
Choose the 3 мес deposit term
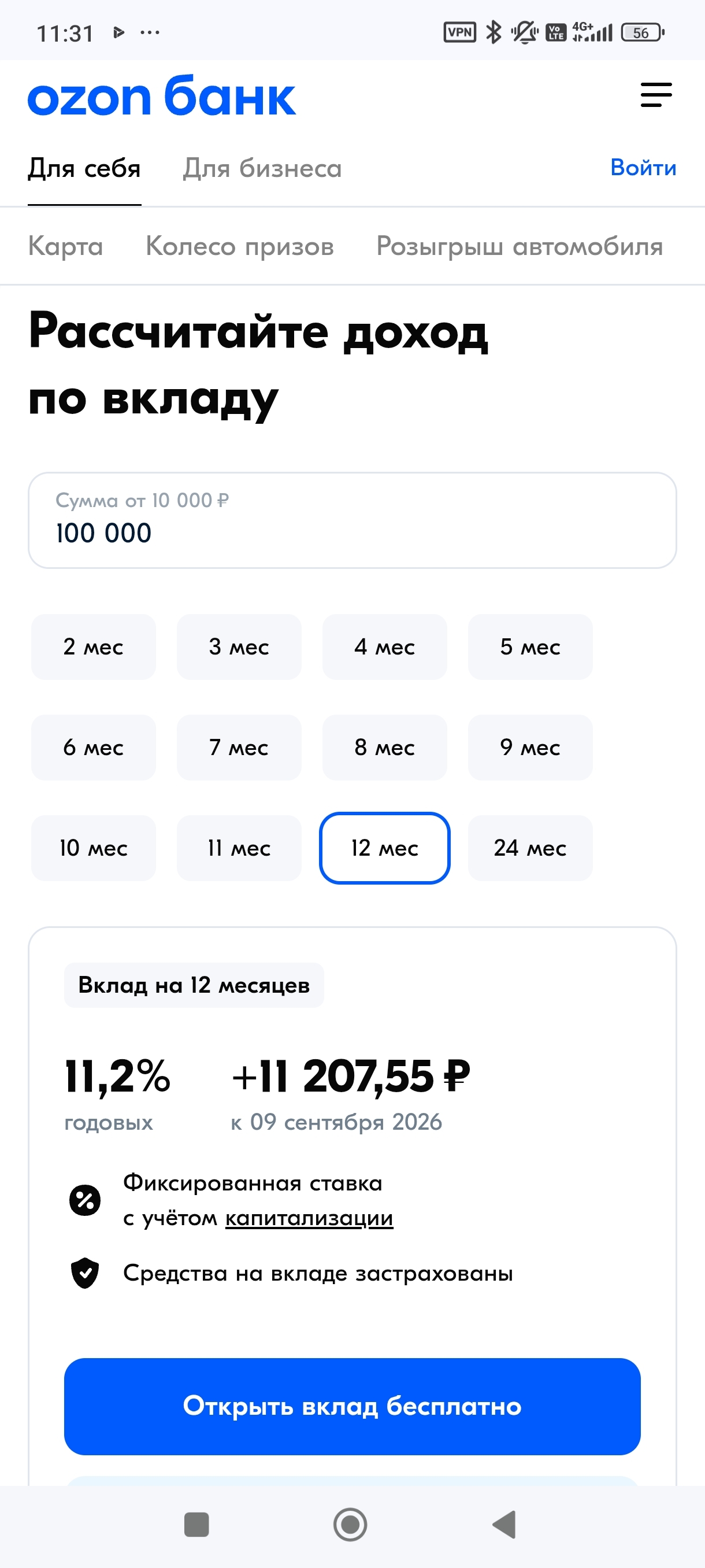(239, 647)
